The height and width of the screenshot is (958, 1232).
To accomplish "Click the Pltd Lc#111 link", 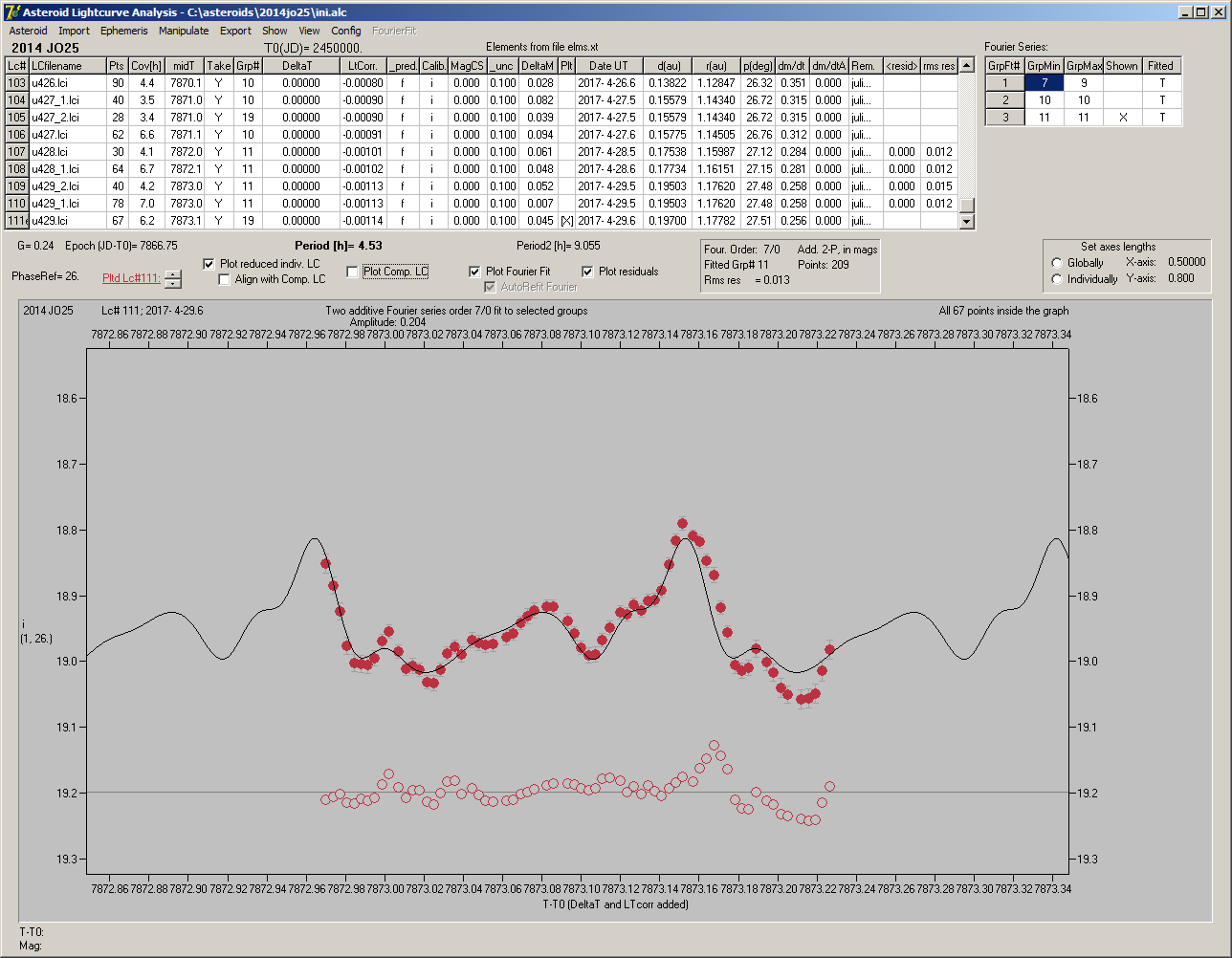I will (131, 278).
